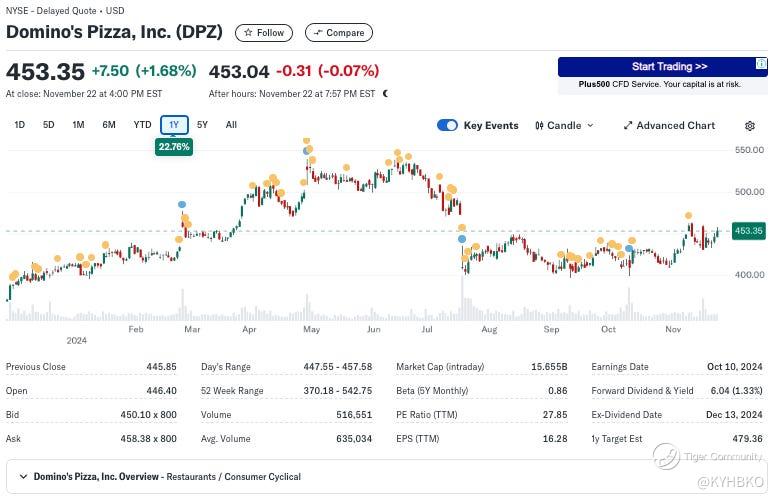Viewport: 778px width, 500px height.
Task: Click the blue event marker in October
Action: pyautogui.click(x=629, y=249)
